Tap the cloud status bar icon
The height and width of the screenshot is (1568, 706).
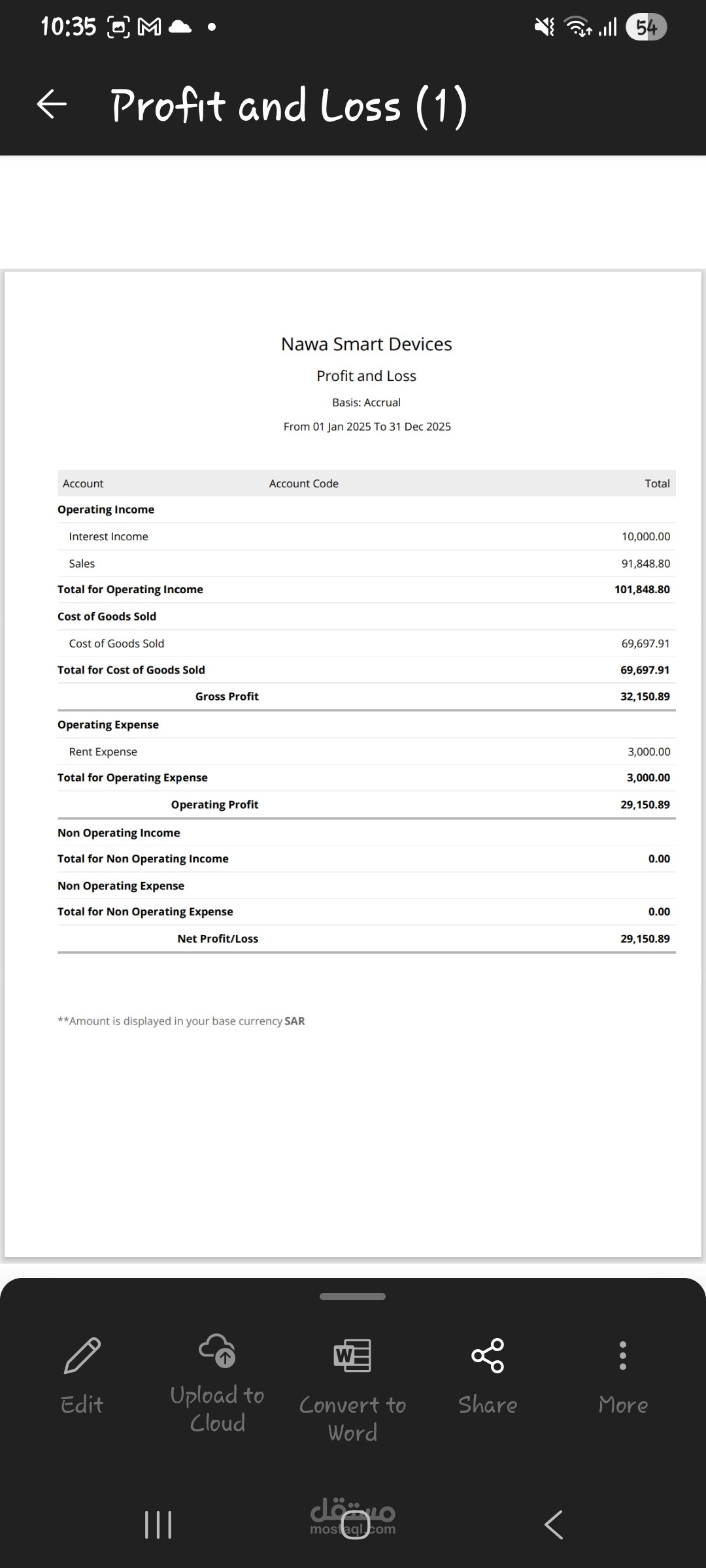[x=180, y=27]
